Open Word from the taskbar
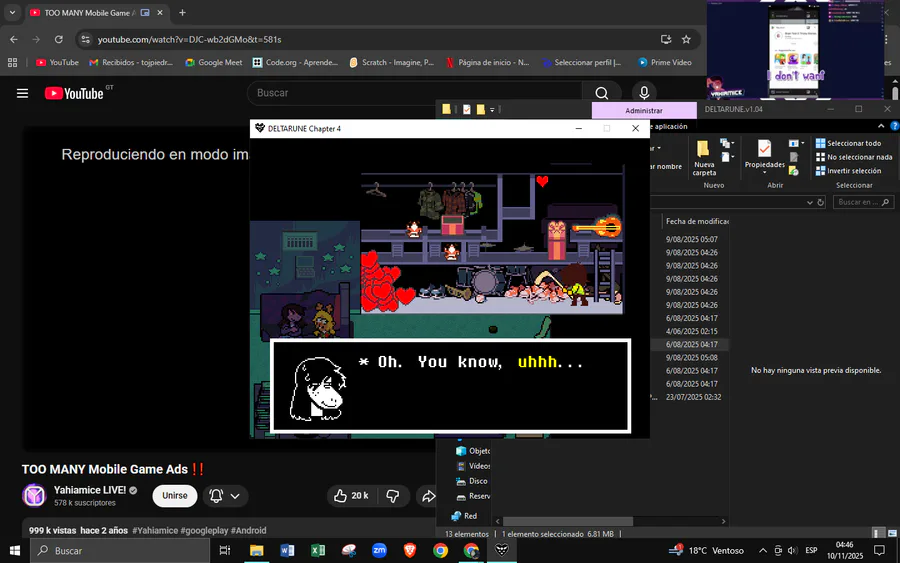Image resolution: width=900 pixels, height=563 pixels. click(x=287, y=551)
